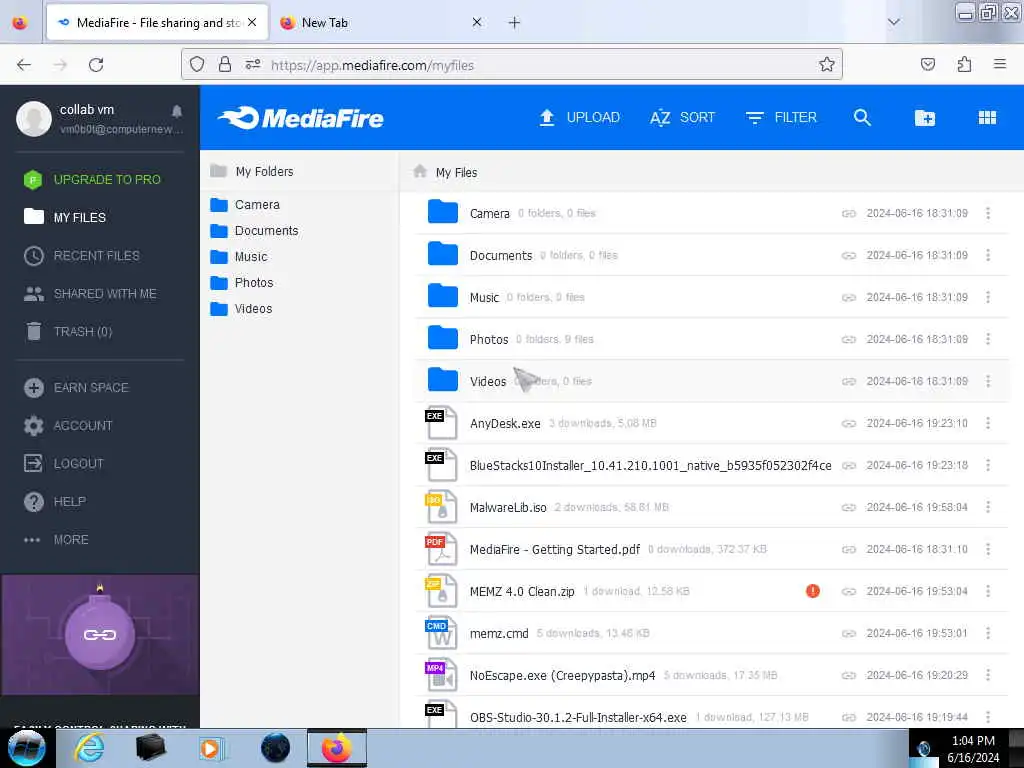Open options menu for memz.cmd row
This screenshot has width=1024, height=768.
(x=988, y=633)
